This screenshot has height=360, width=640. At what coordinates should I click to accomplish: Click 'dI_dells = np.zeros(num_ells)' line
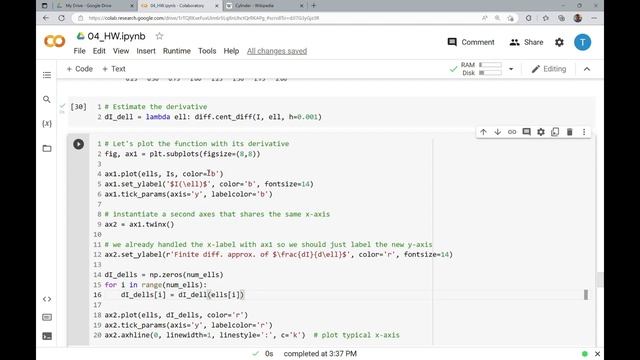click(x=164, y=275)
